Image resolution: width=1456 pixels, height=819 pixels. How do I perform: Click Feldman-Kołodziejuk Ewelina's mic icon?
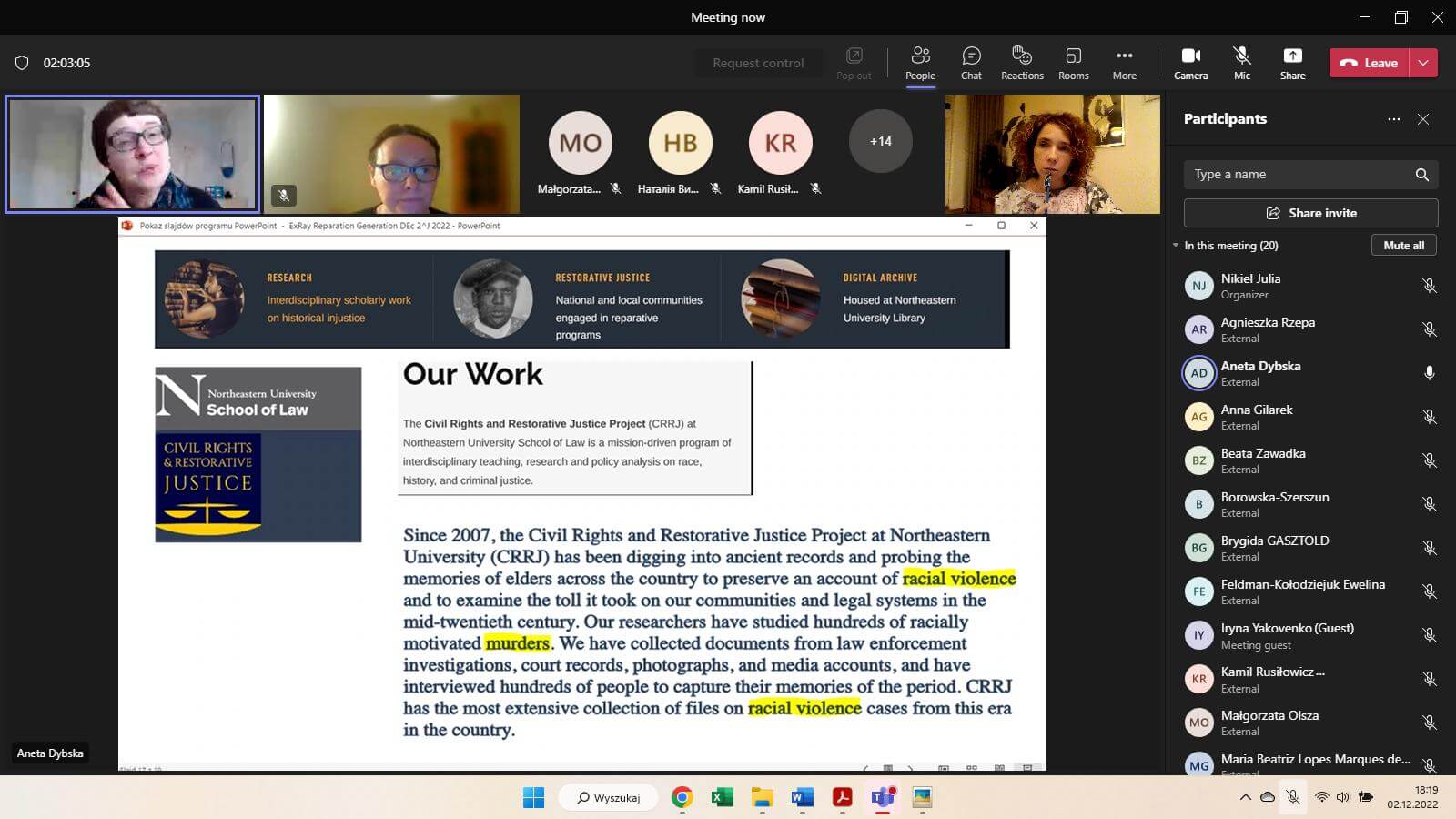pyautogui.click(x=1430, y=591)
